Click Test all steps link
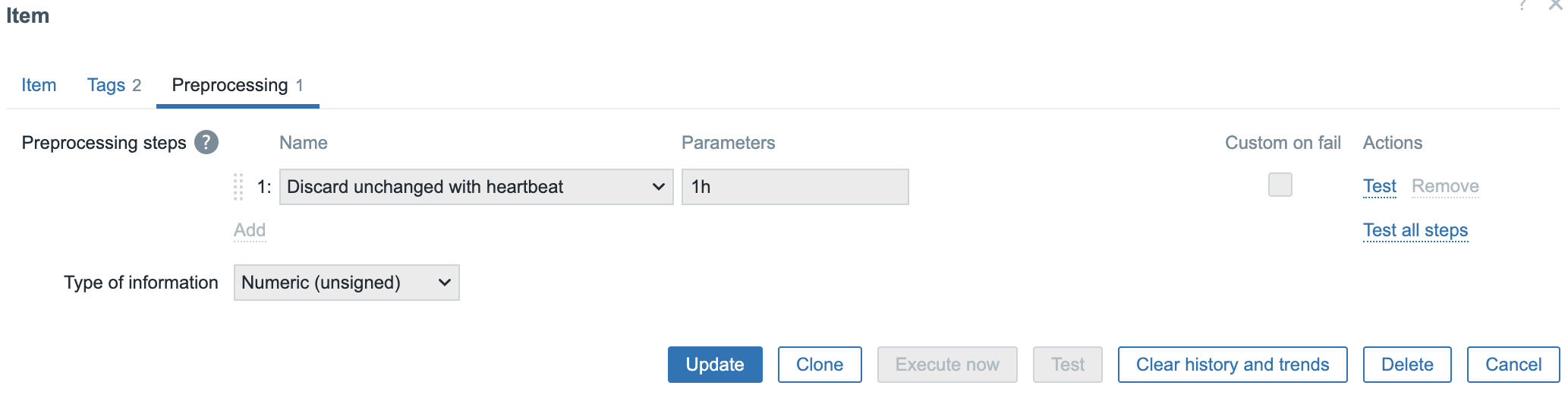 click(1415, 230)
